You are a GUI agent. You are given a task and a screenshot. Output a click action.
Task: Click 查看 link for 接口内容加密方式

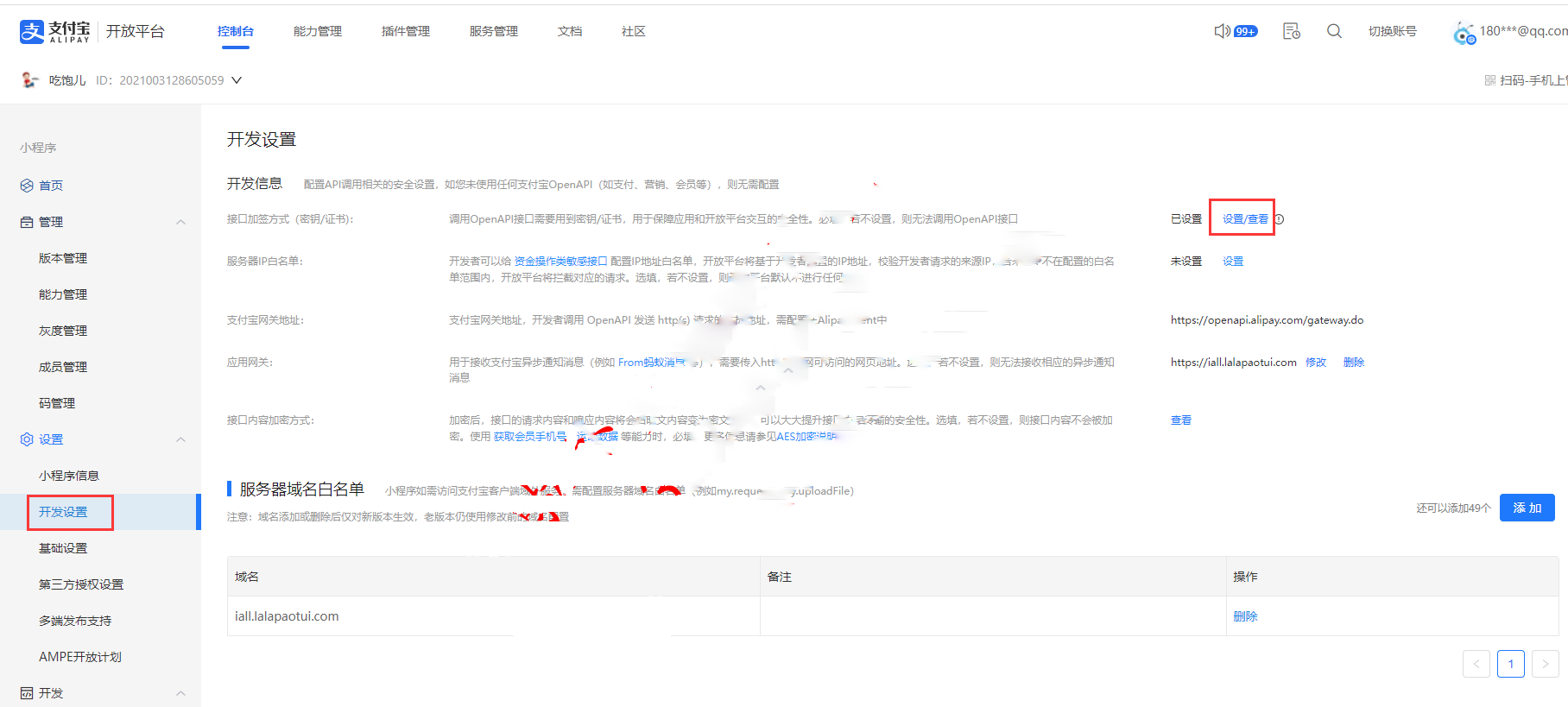[x=1181, y=420]
